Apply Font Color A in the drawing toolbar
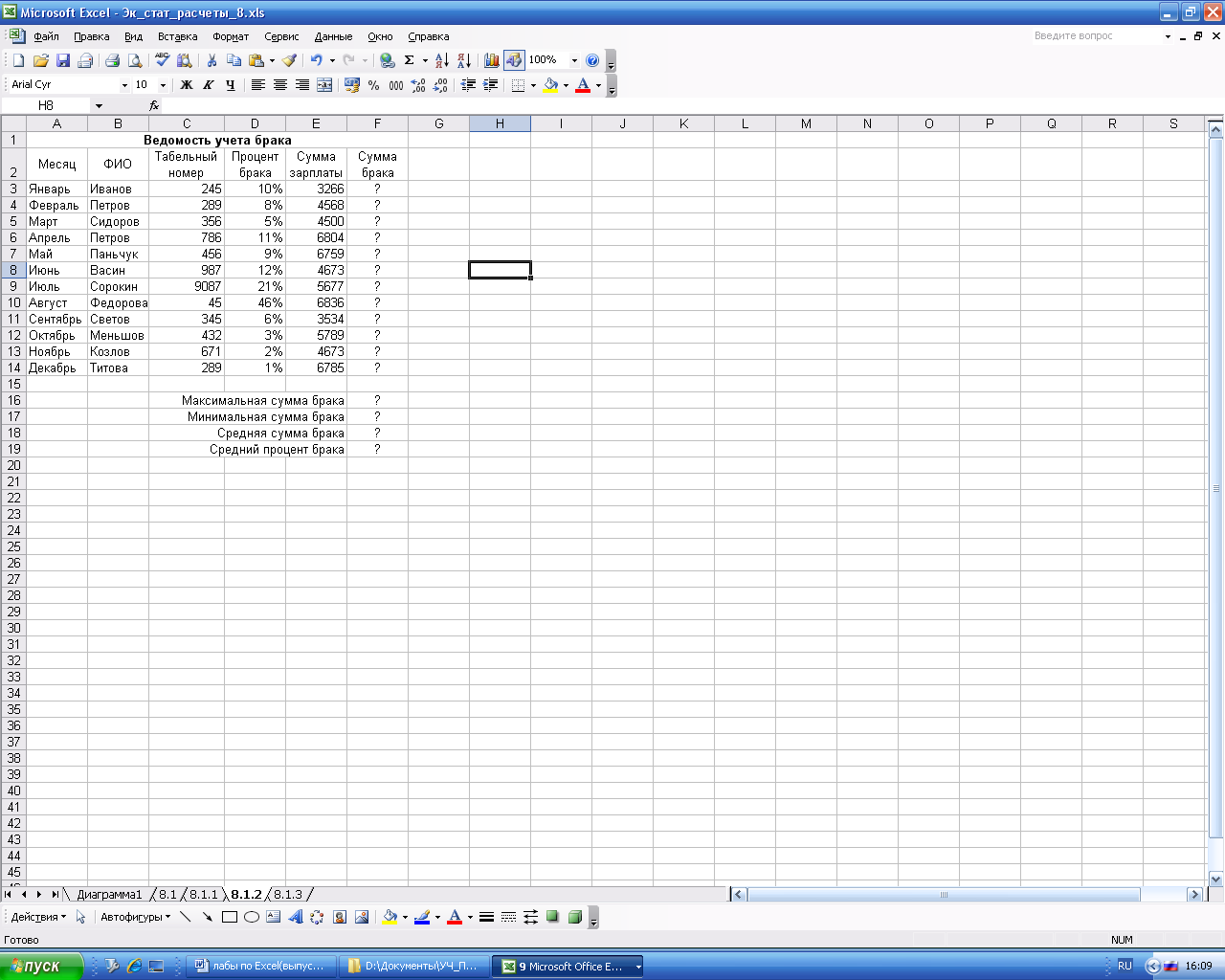Image resolution: width=1225 pixels, height=980 pixels. [455, 917]
